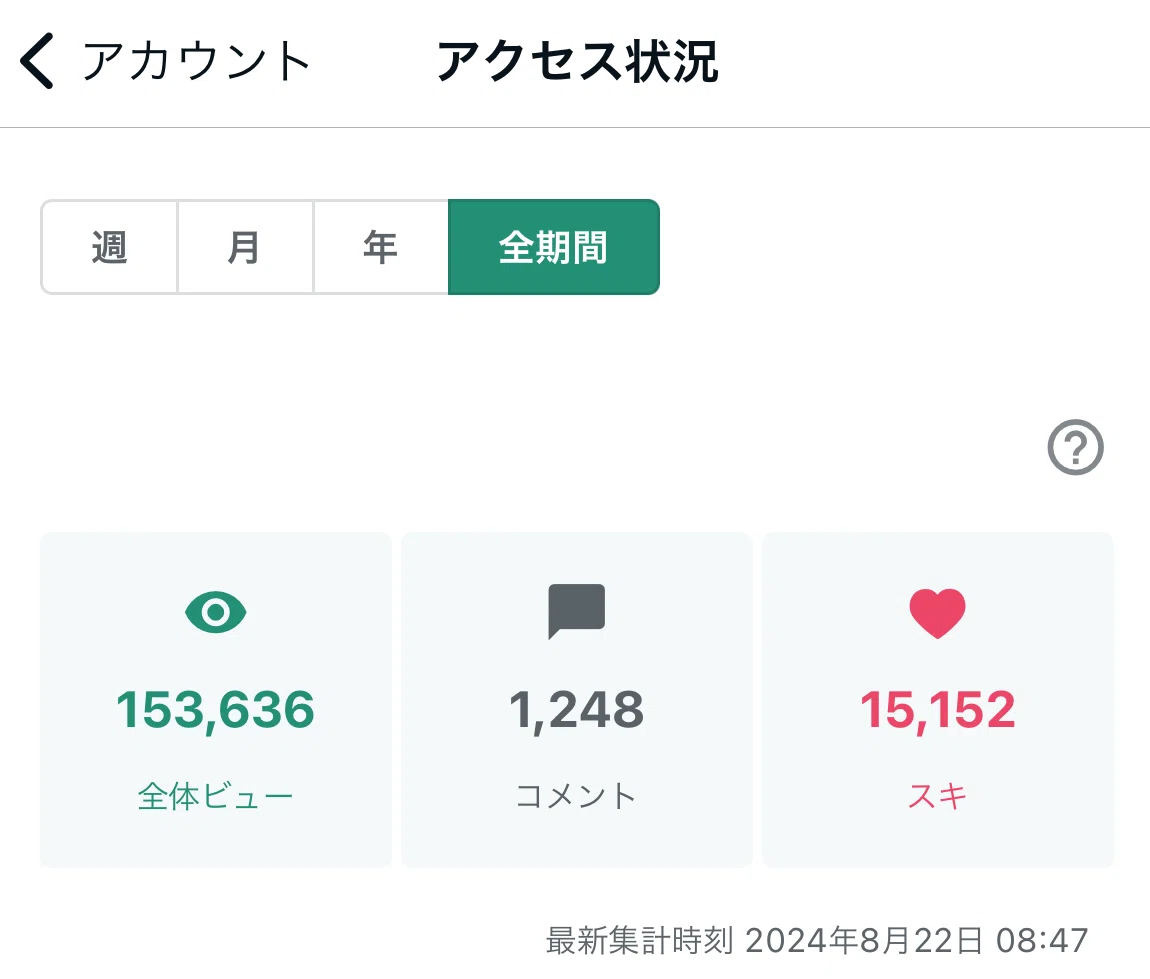
Task: Click the スキ label
Action: point(937,796)
